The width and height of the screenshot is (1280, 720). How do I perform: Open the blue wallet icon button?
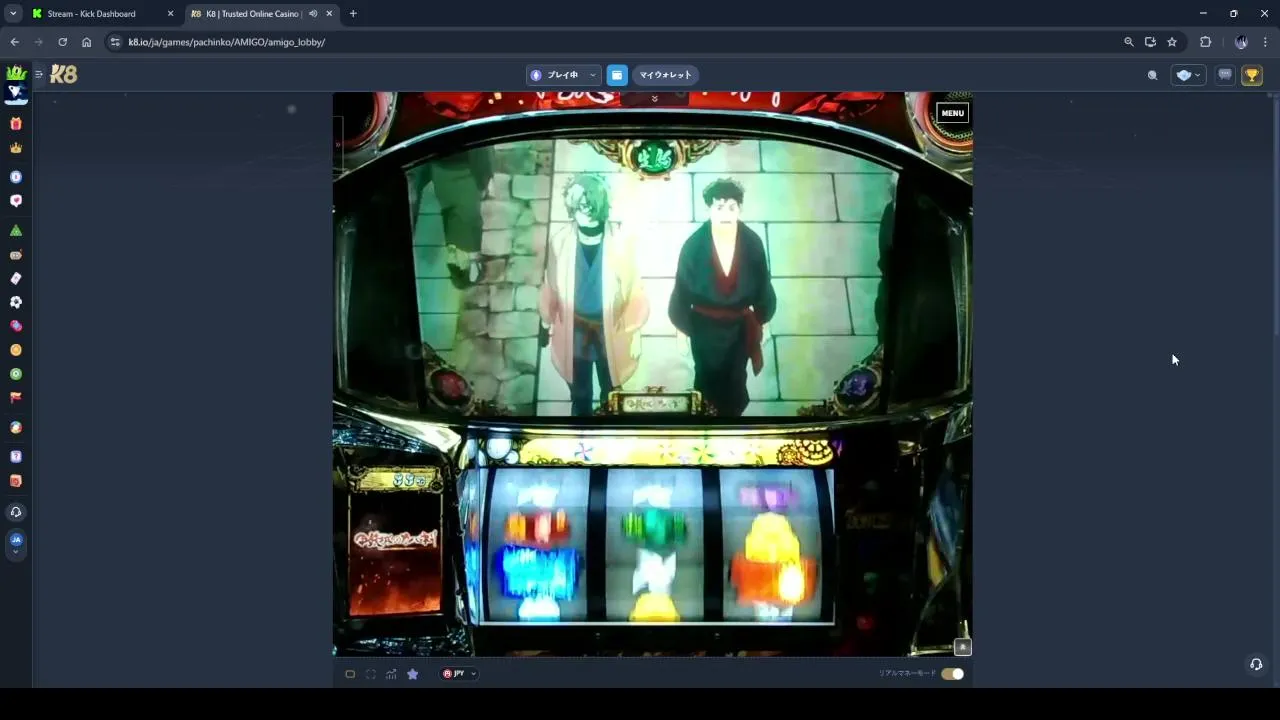pyautogui.click(x=617, y=75)
